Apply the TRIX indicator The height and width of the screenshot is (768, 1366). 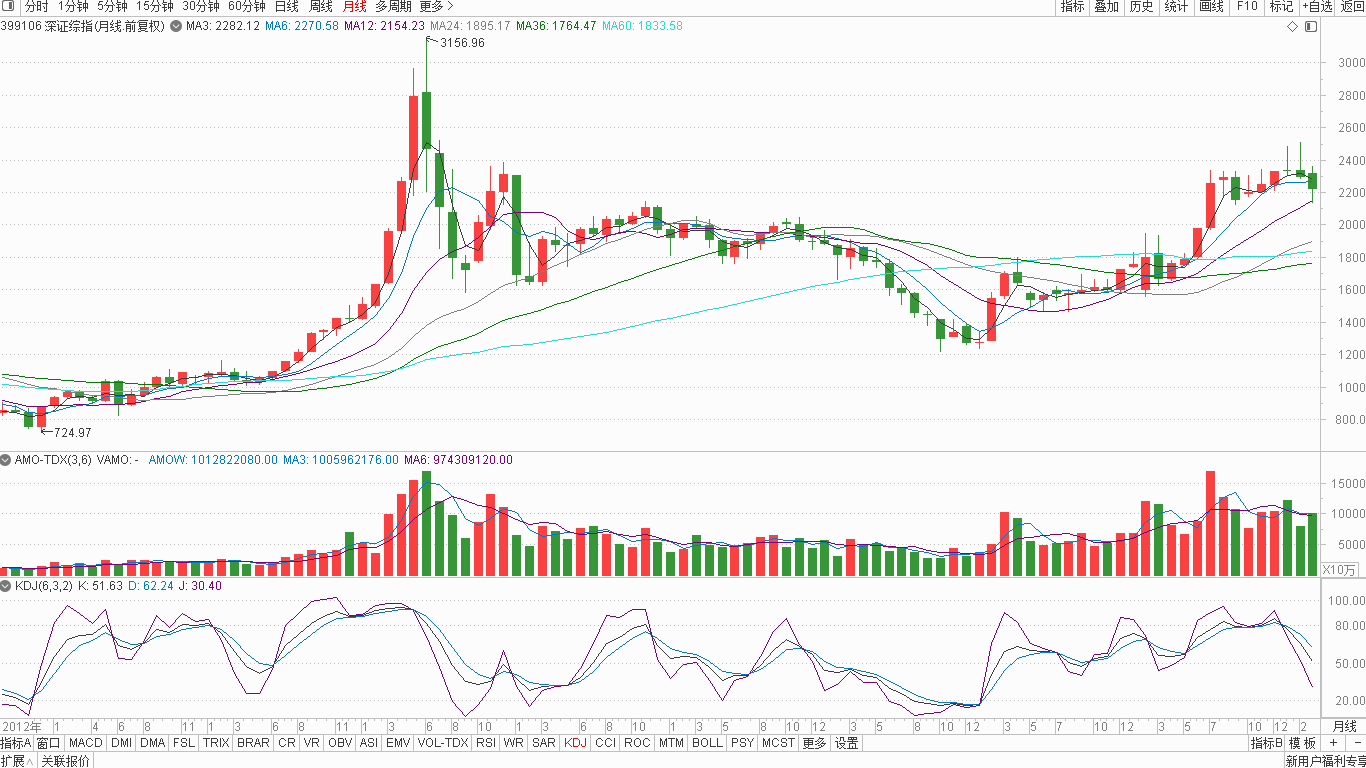pos(216,743)
